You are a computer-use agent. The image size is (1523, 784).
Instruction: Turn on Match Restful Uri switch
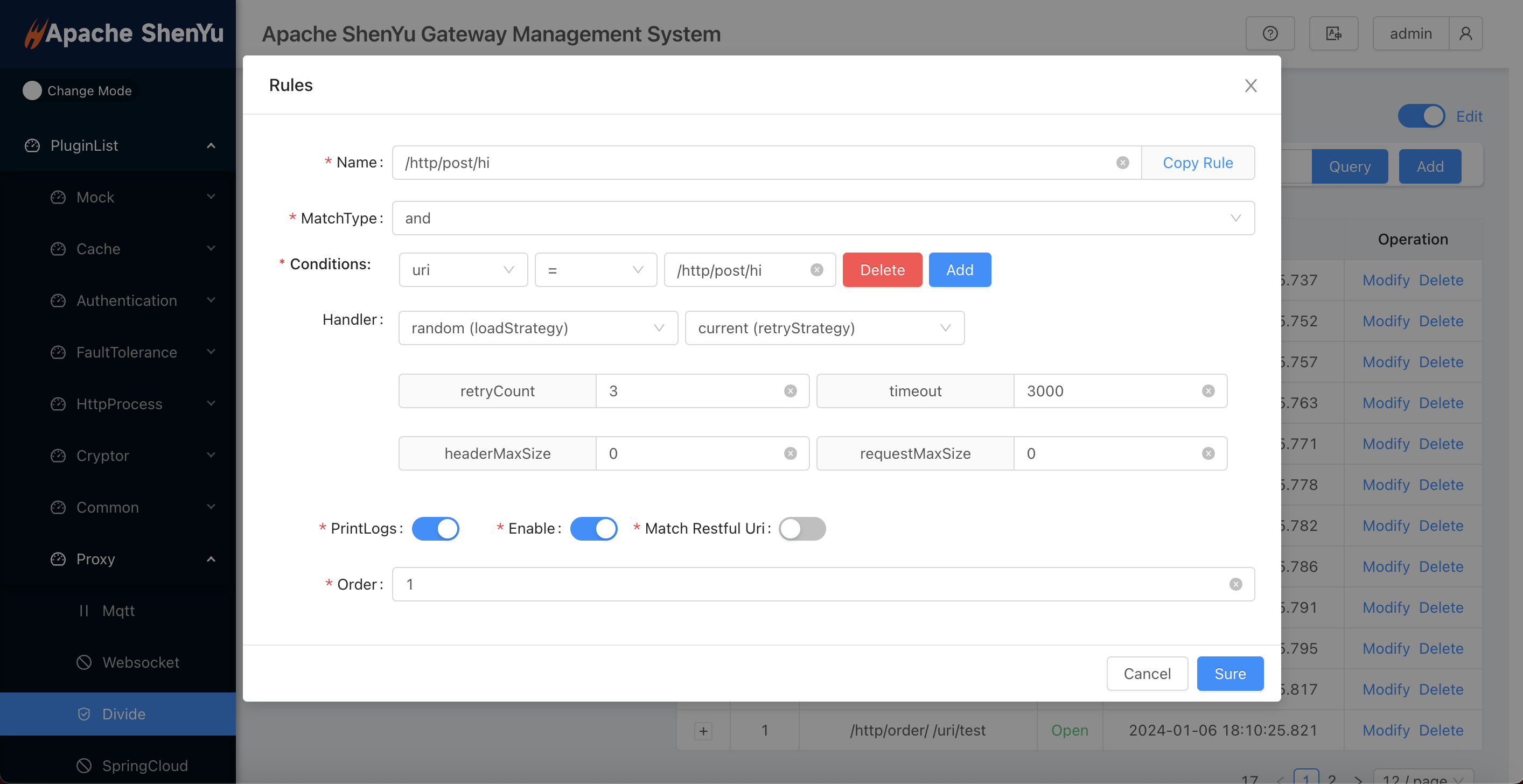click(802, 529)
